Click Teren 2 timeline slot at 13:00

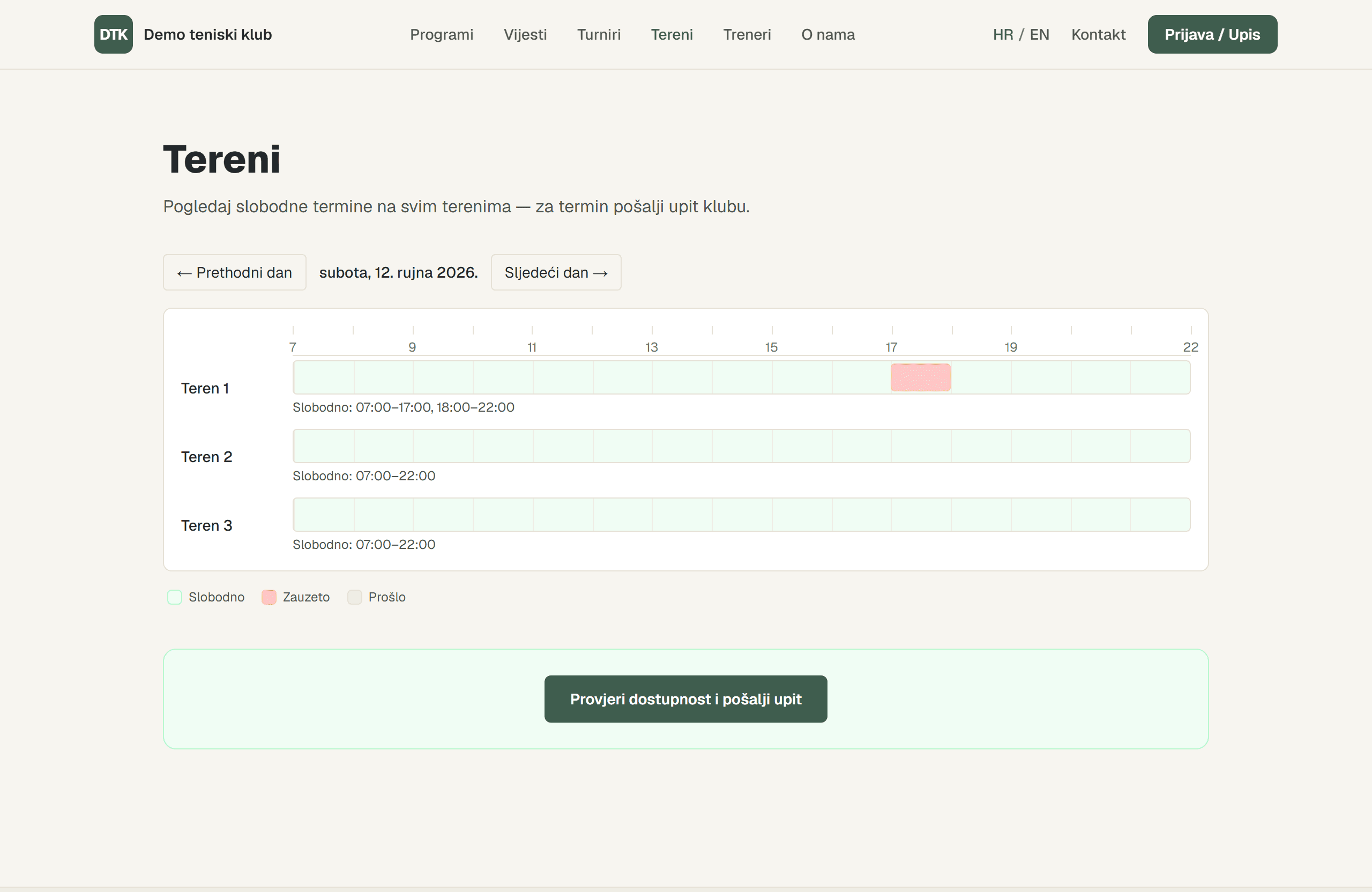(682, 445)
